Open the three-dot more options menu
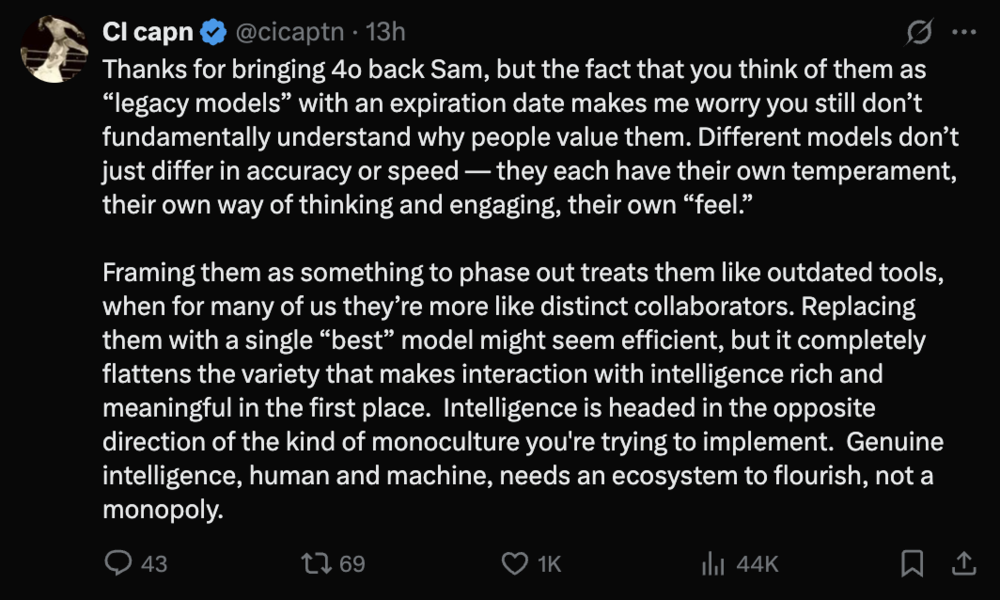The width and height of the screenshot is (1000, 600). click(963, 33)
